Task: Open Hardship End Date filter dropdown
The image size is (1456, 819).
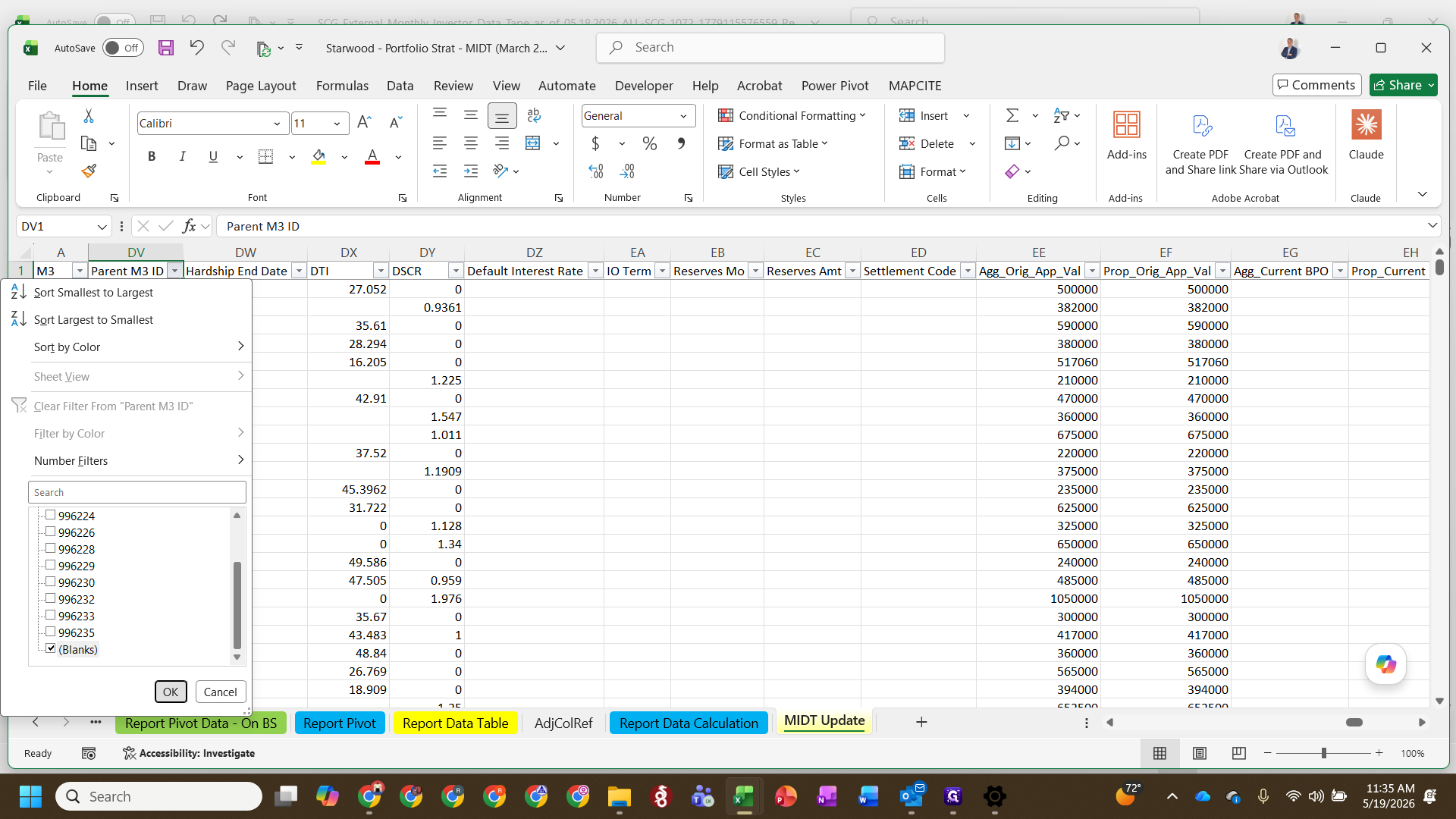Action: pos(299,271)
